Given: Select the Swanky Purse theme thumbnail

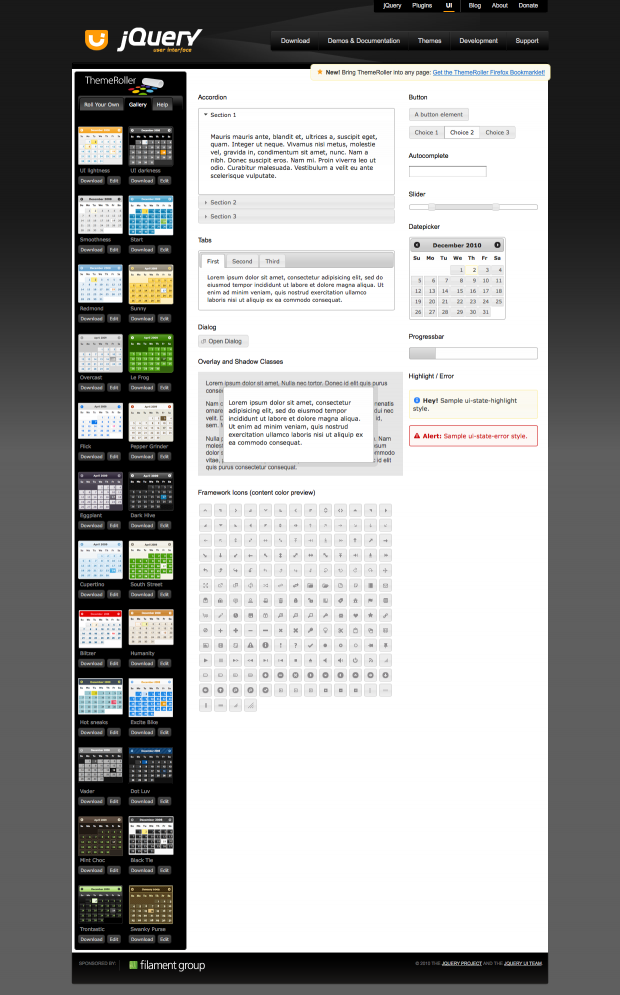Looking at the screenshot, I should 151,905.
